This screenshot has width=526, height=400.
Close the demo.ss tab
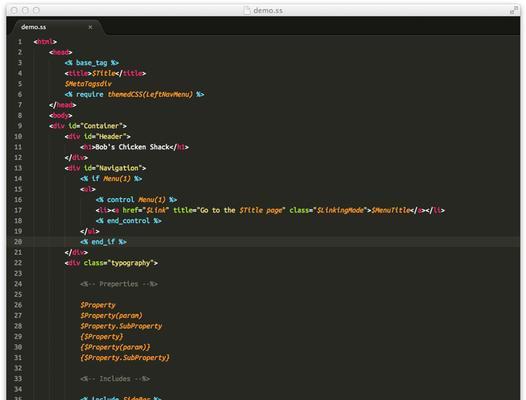coord(90,27)
